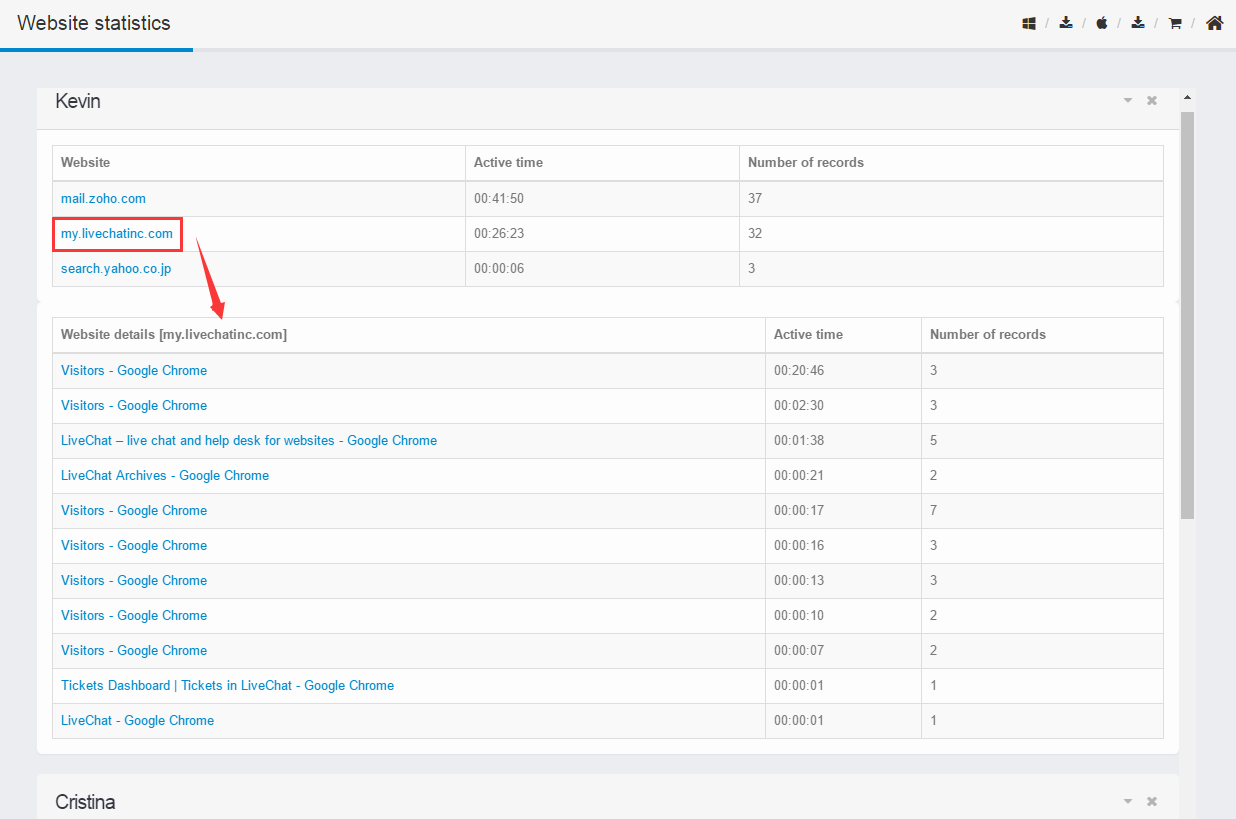Click the Apple logo icon in header
Image resolution: width=1236 pixels, height=819 pixels.
1102,23
